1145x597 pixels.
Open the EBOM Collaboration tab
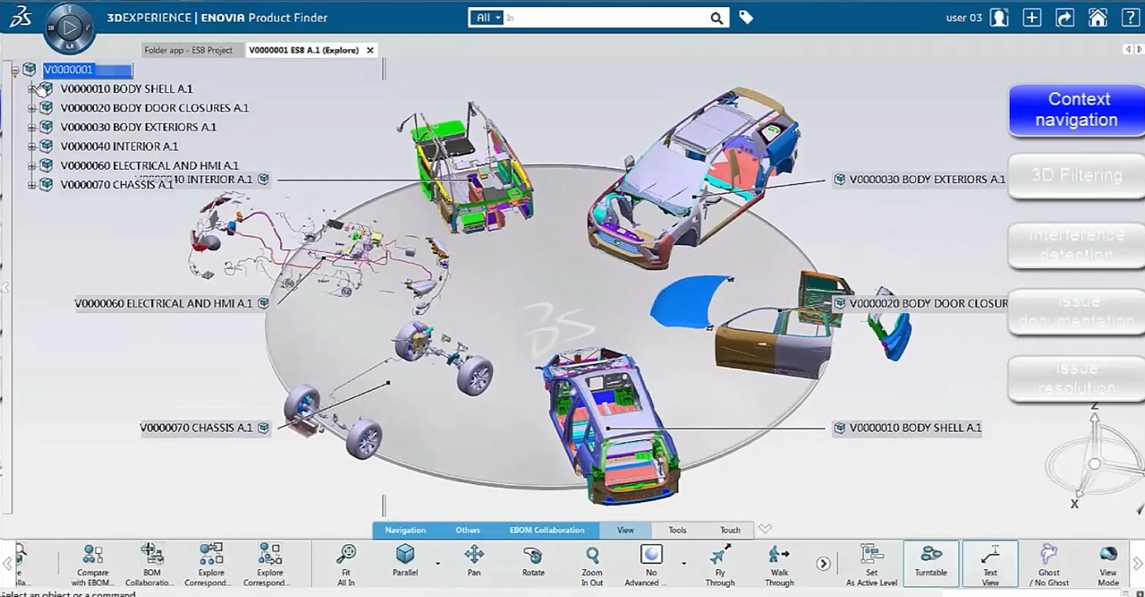click(x=547, y=531)
